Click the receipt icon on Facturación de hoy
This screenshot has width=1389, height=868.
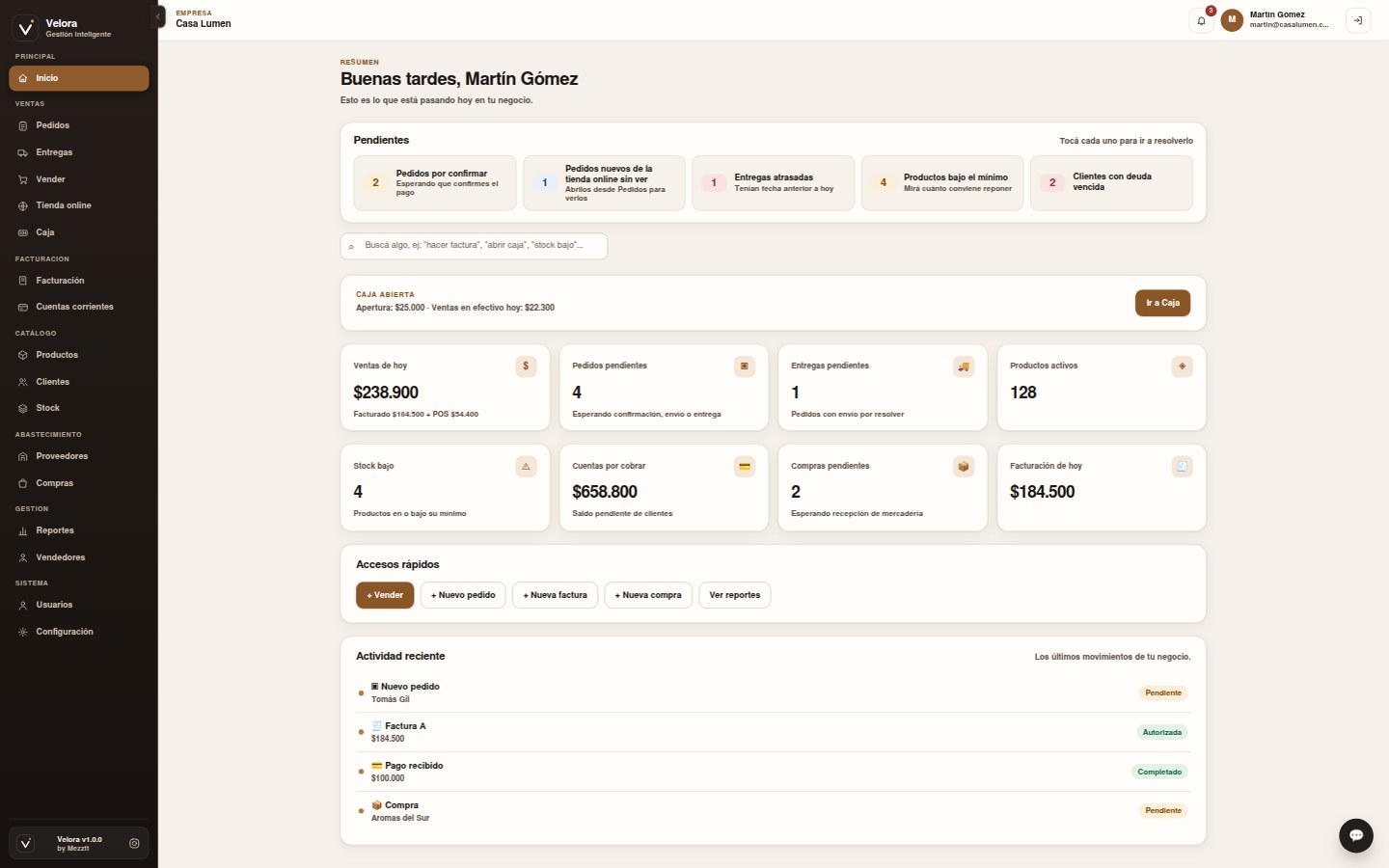click(x=1183, y=467)
